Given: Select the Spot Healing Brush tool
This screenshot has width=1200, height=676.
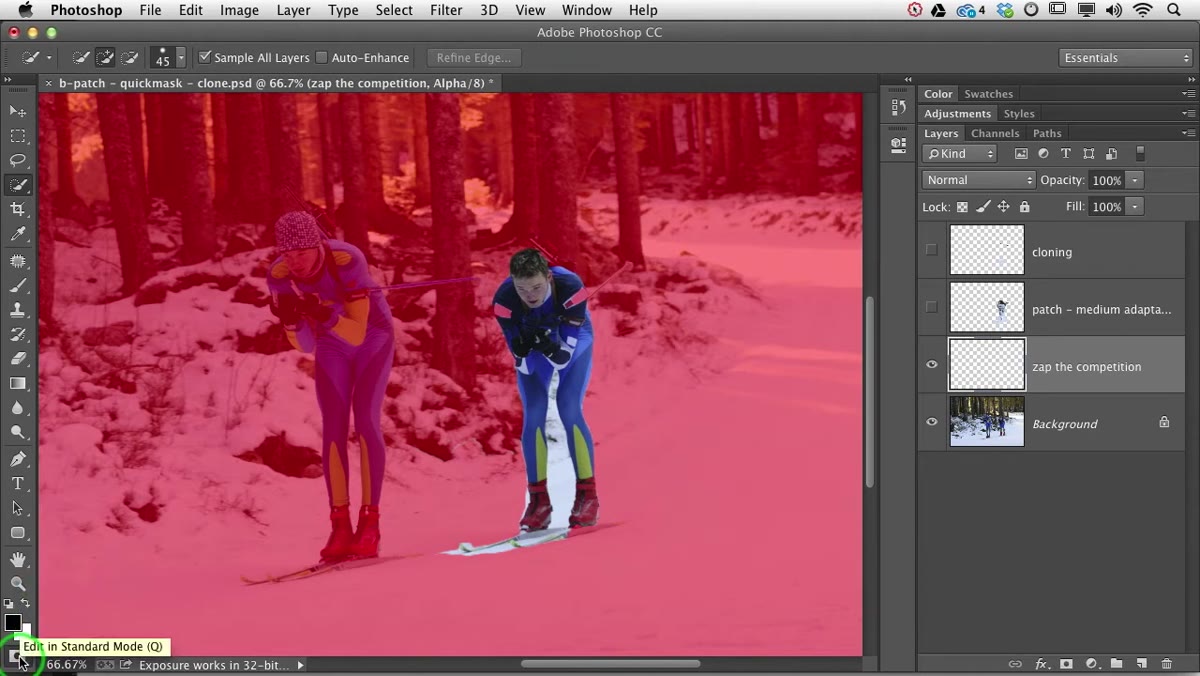Looking at the screenshot, I should [18, 260].
